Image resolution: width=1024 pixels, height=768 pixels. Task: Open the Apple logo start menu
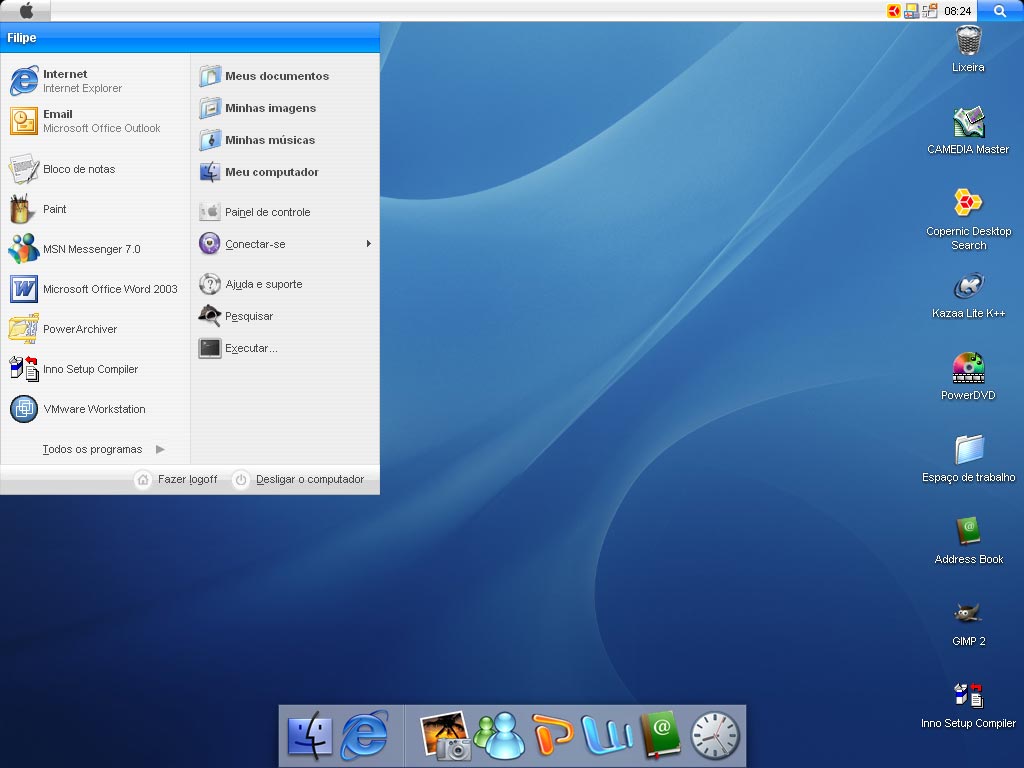[25, 10]
